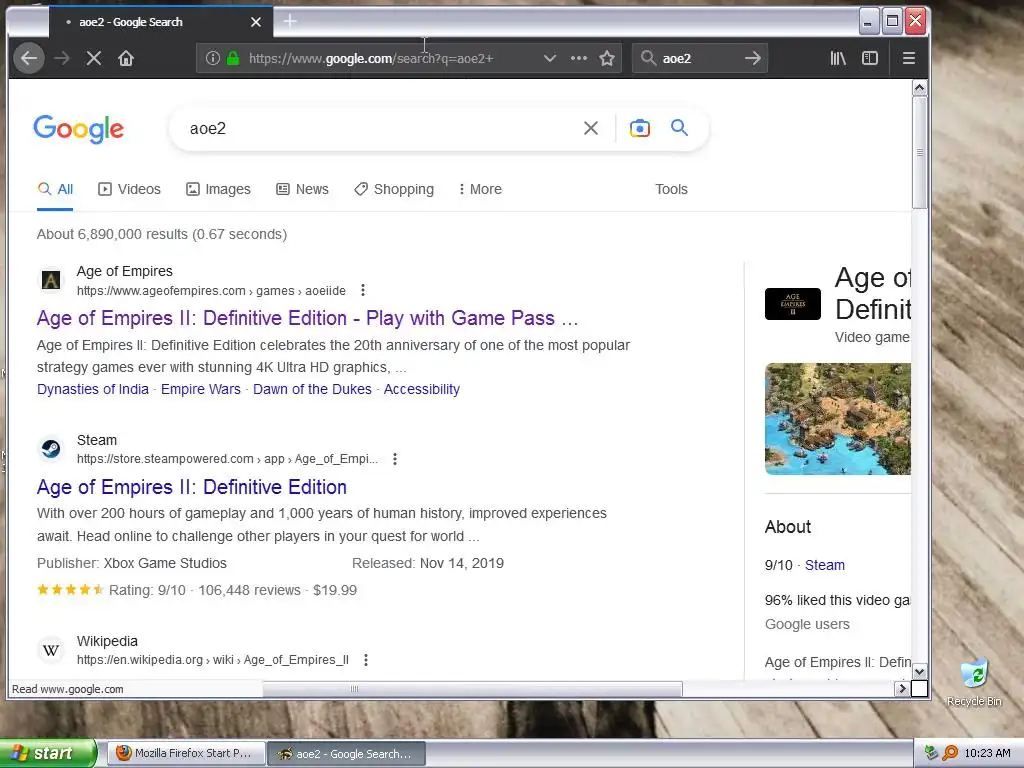The height and width of the screenshot is (768, 1024).
Task: Open the Firefox home page icon
Action: pos(126,58)
